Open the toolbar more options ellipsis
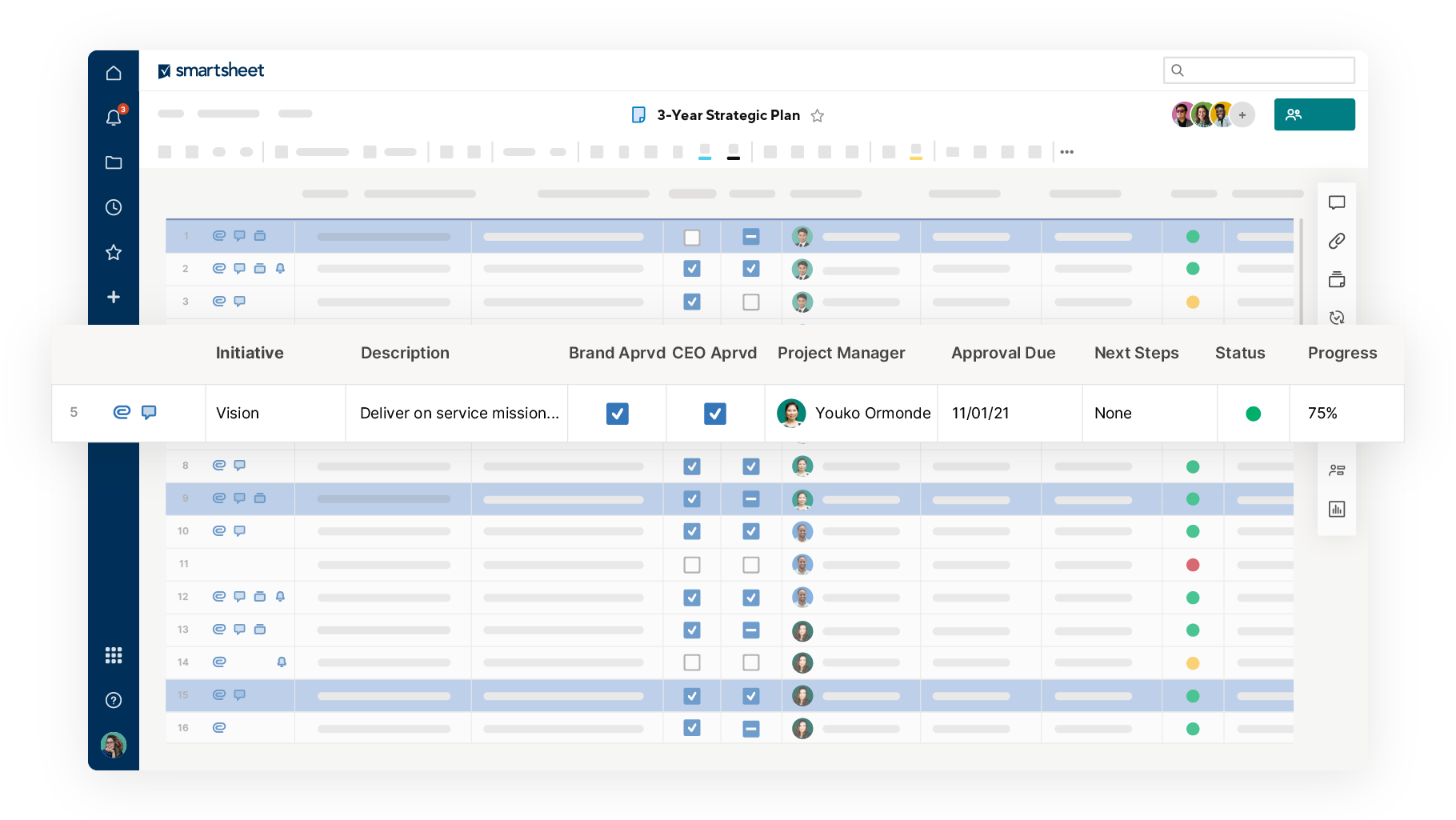 pos(1066,152)
